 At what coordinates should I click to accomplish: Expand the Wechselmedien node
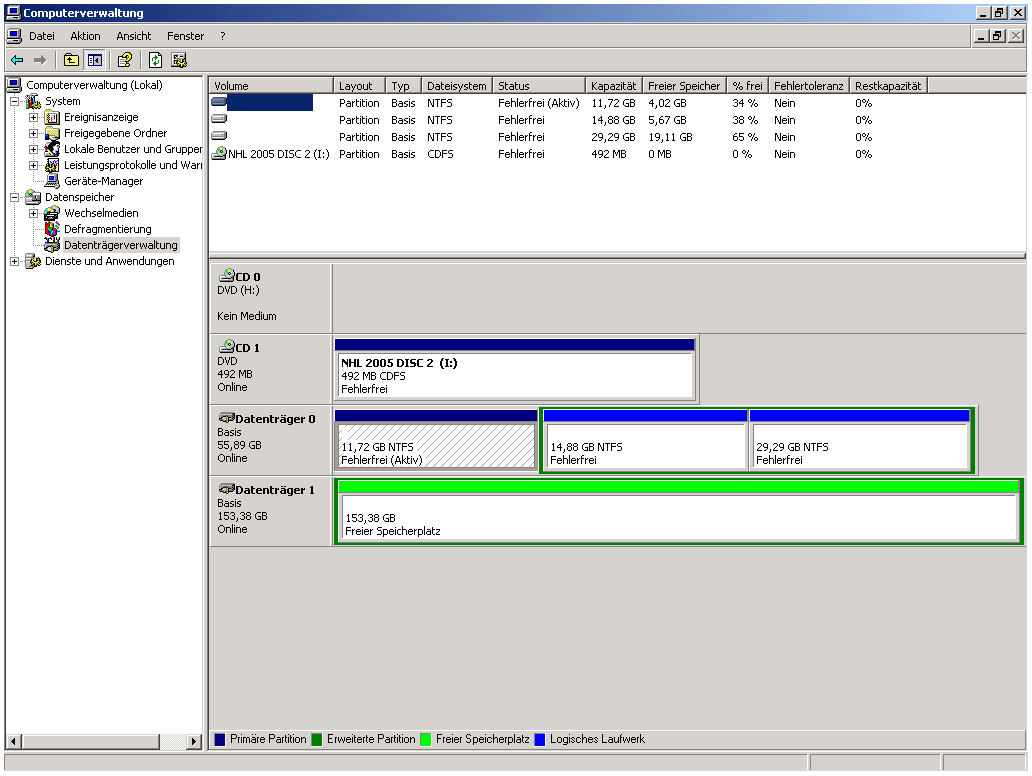coord(34,213)
